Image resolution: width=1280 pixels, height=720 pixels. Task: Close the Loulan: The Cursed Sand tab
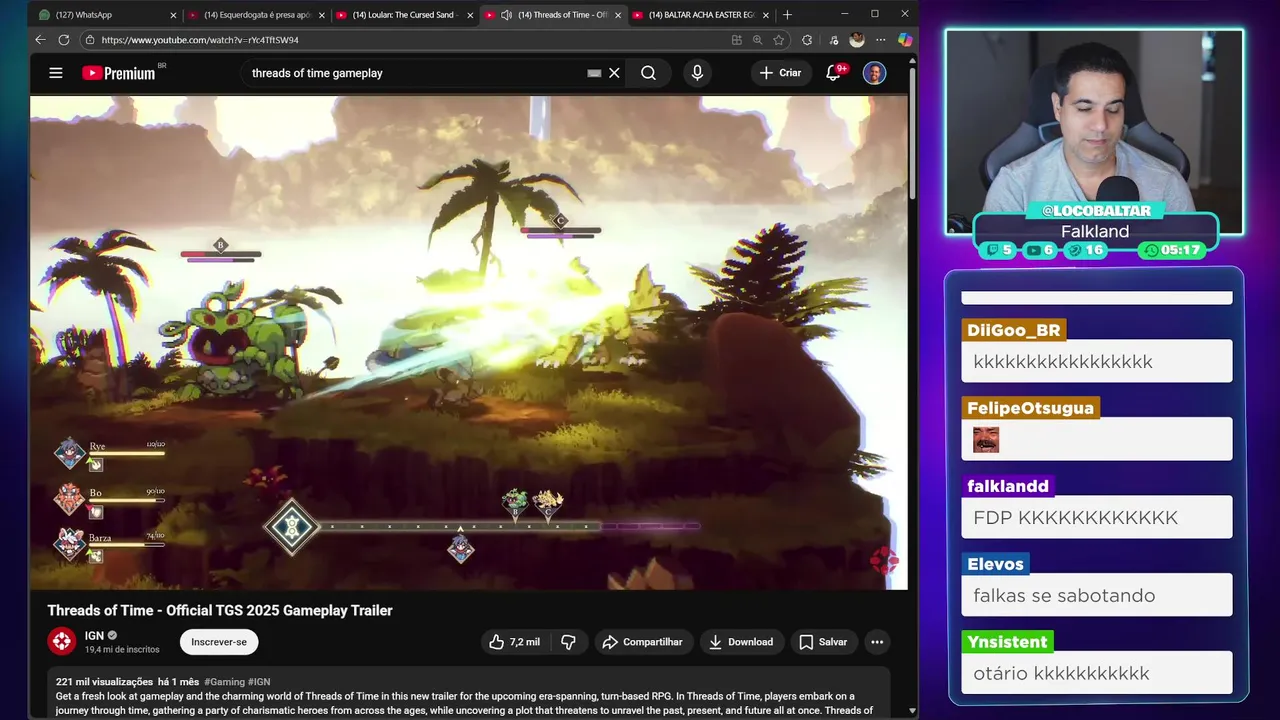(x=470, y=15)
